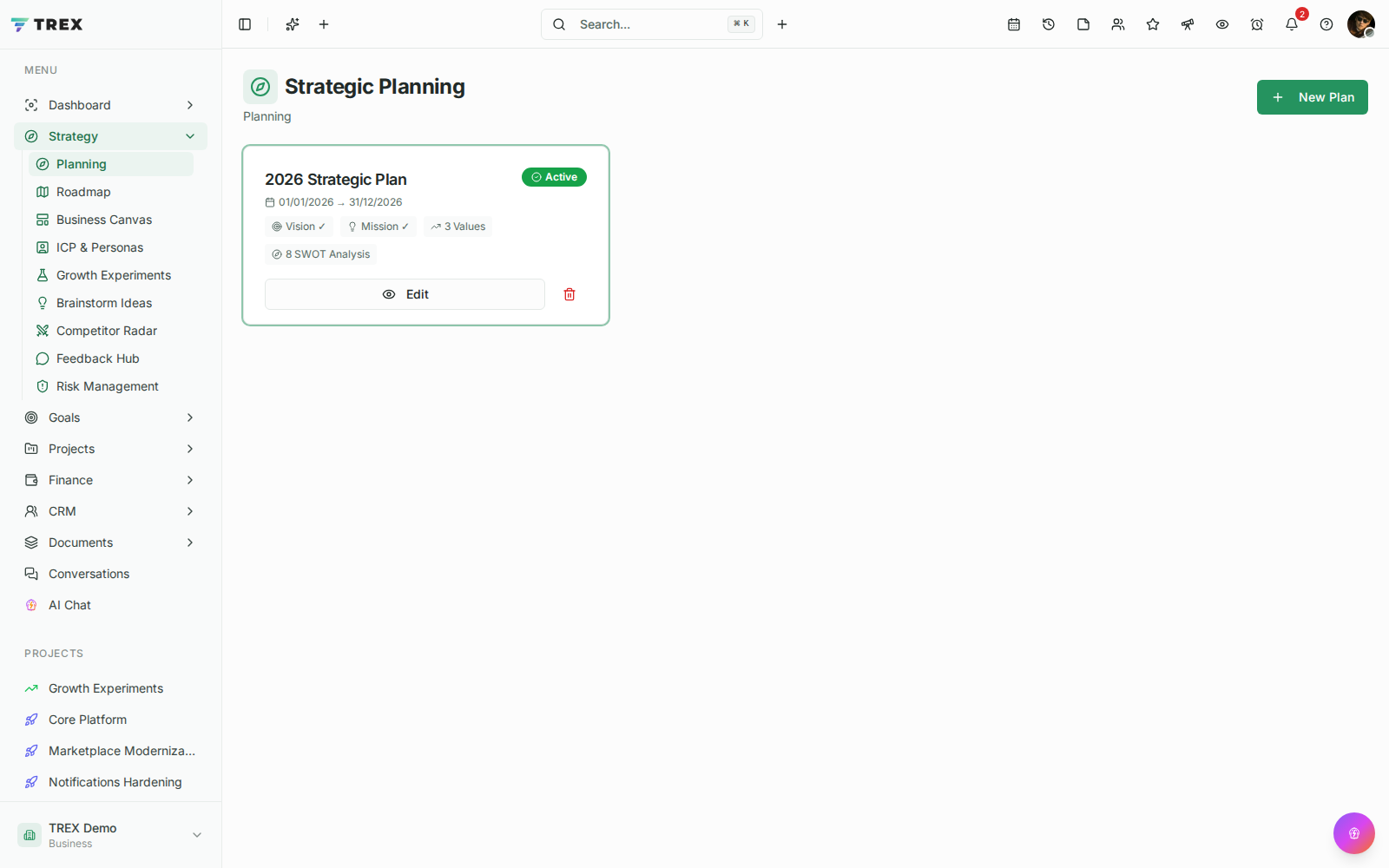Click the CRM person icon
This screenshot has height=868, width=1389.
[x=31, y=511]
